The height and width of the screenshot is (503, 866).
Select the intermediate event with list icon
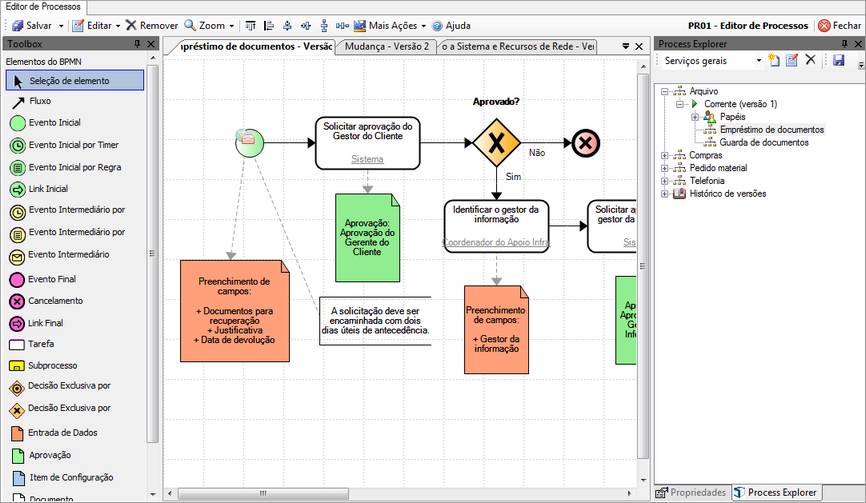67,232
